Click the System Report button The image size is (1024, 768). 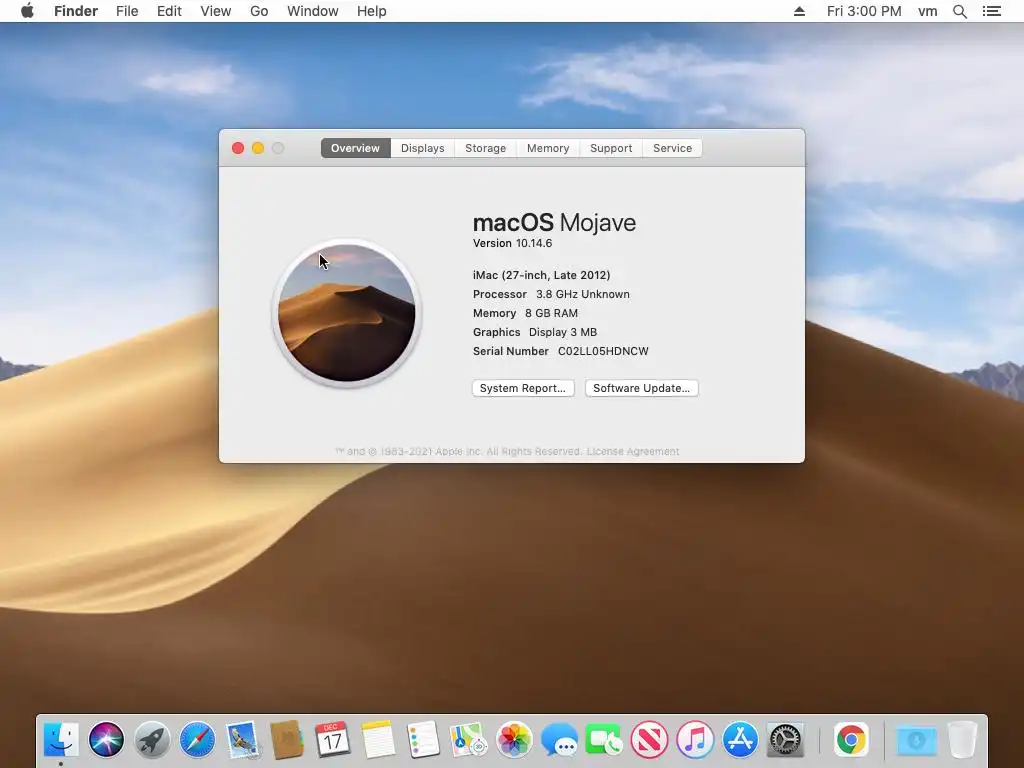pos(523,388)
